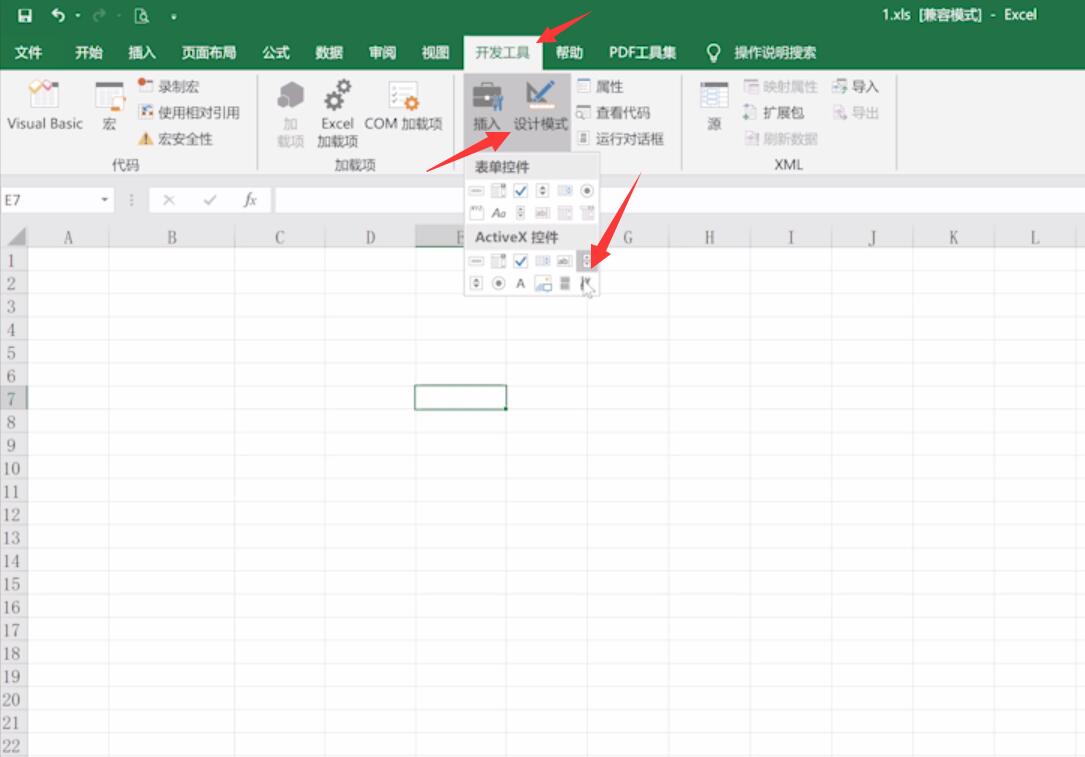
Task: Insert a form control Group Box
Action: tap(476, 213)
